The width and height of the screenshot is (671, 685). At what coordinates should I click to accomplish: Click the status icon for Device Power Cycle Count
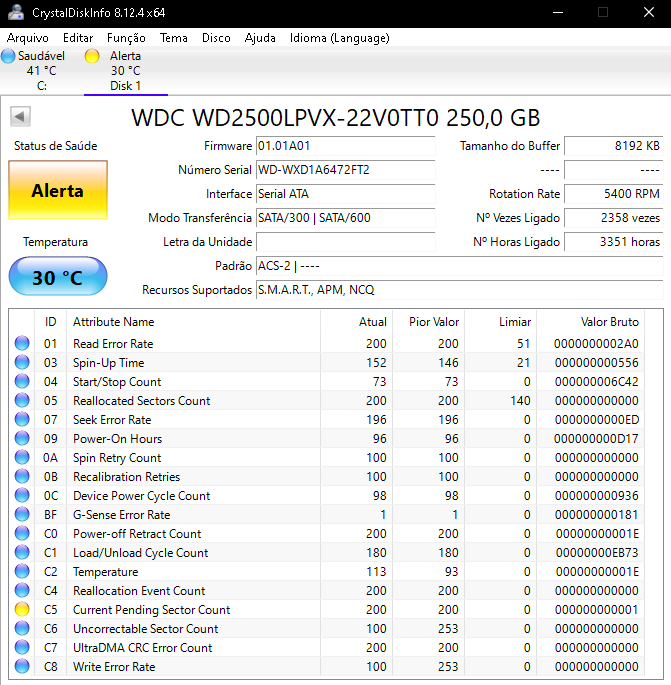pyautogui.click(x=22, y=495)
